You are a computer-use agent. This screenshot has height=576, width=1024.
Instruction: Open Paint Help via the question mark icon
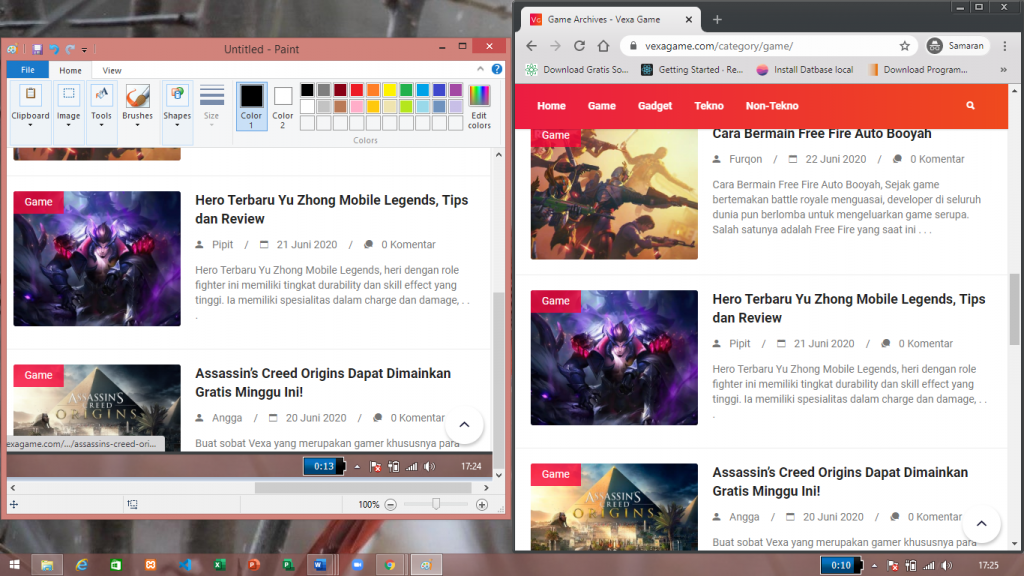pos(497,70)
